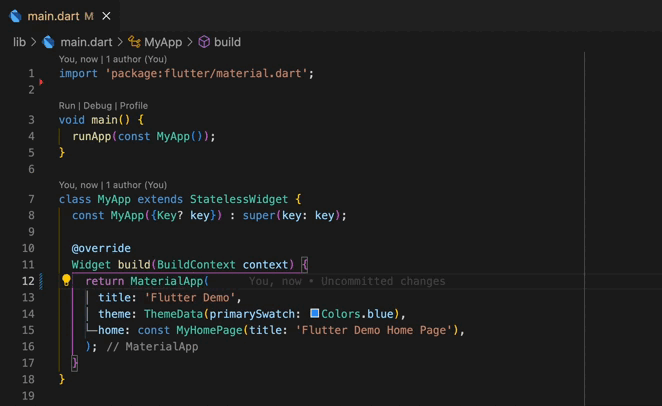This screenshot has width=662, height=406.
Task: Open main.dart breadcrumb item
Action: point(86,42)
